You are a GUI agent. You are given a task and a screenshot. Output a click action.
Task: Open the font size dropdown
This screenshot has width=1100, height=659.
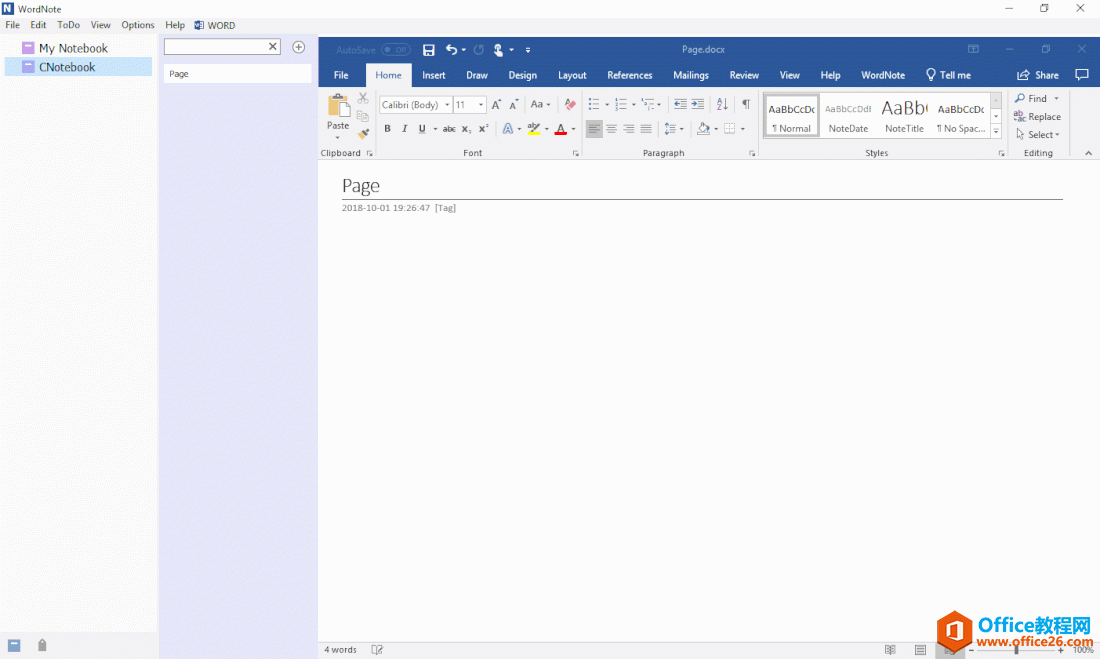pos(481,104)
